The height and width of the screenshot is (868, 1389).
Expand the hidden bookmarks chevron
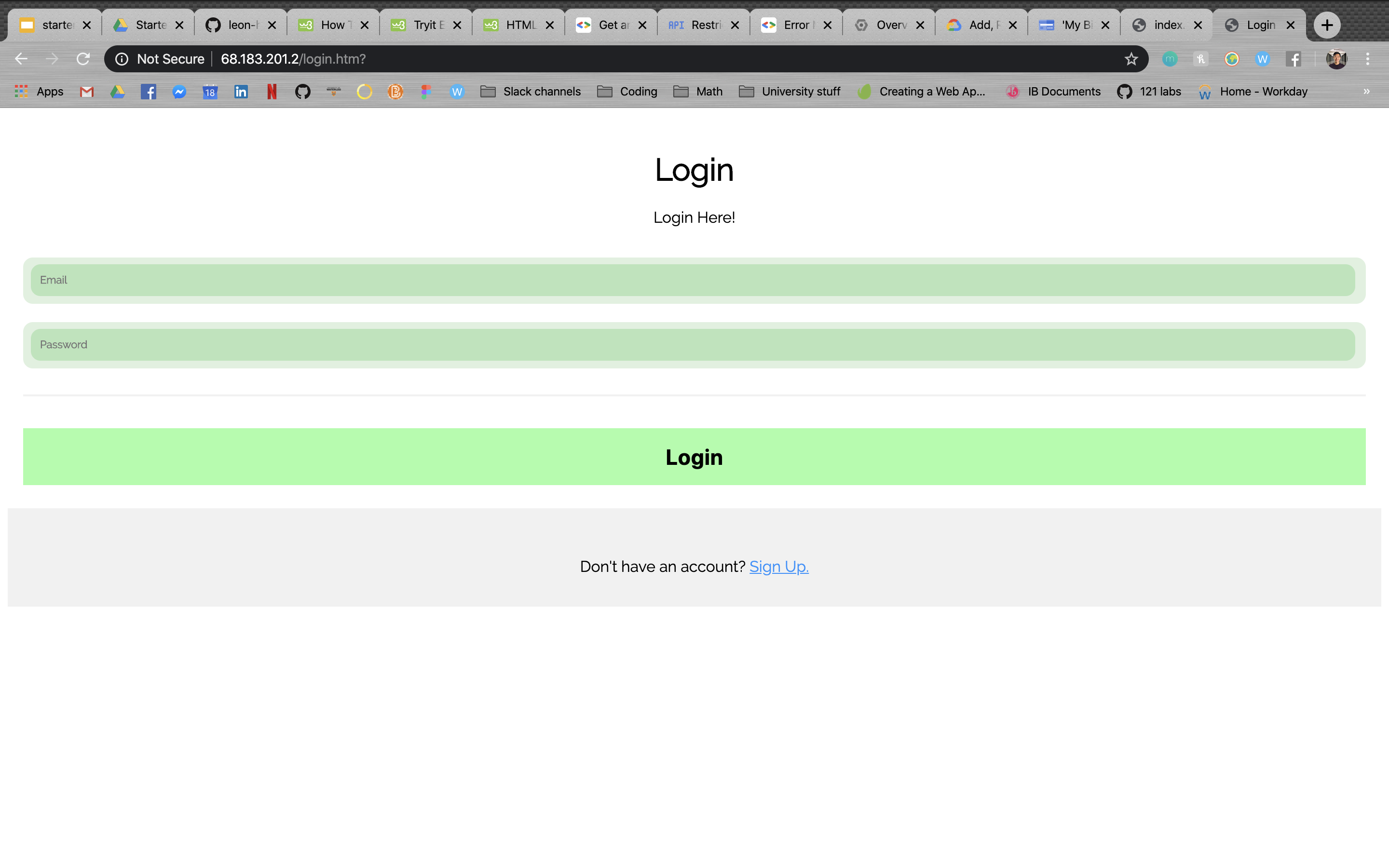1366,91
